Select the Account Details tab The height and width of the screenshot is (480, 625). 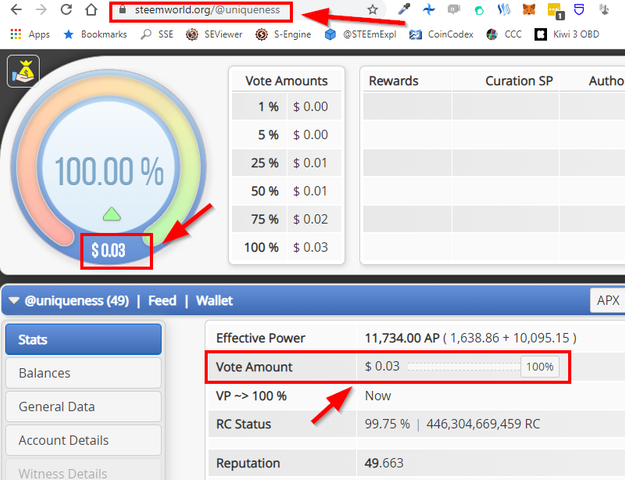(83, 440)
